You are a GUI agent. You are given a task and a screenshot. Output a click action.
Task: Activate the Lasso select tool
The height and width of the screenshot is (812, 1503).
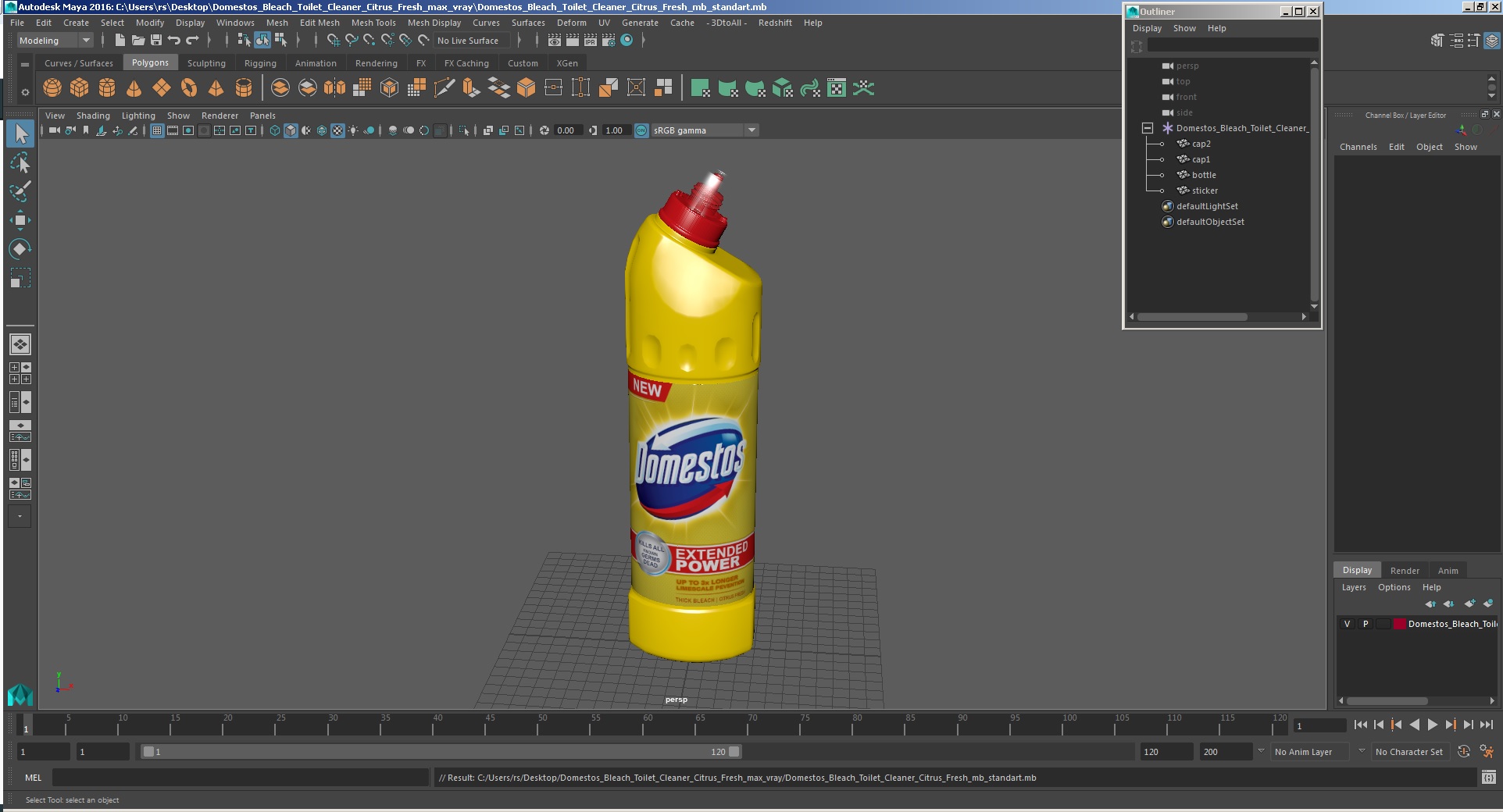pyautogui.click(x=20, y=163)
